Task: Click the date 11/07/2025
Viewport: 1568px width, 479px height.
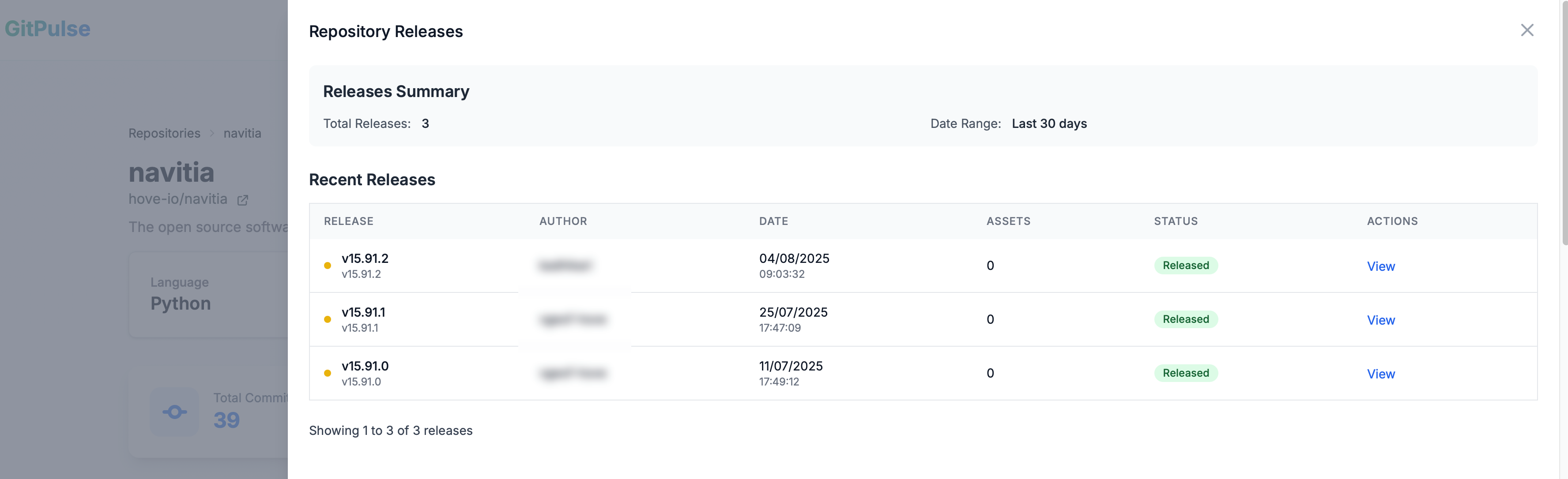Action: point(791,366)
